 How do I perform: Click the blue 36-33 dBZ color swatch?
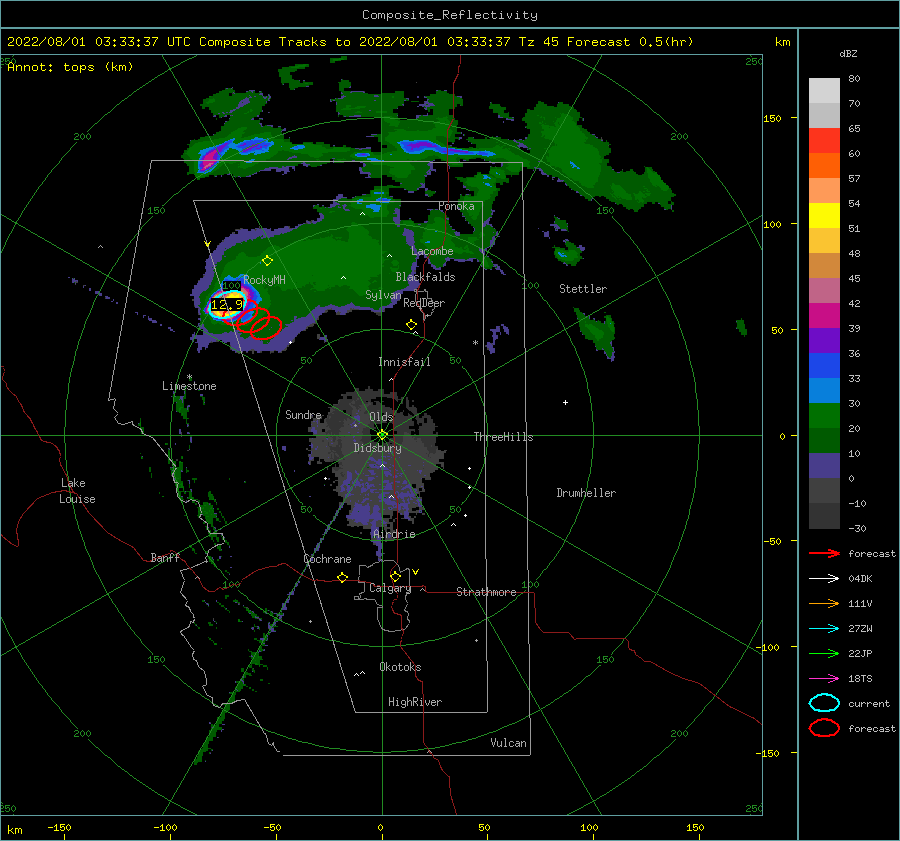824,366
